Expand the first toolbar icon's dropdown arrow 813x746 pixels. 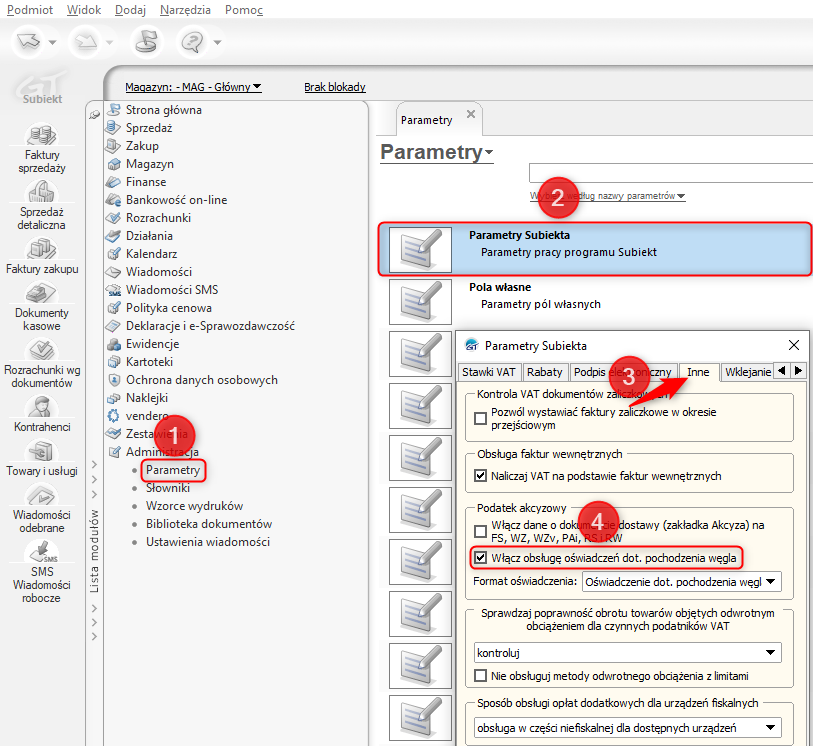point(52,43)
